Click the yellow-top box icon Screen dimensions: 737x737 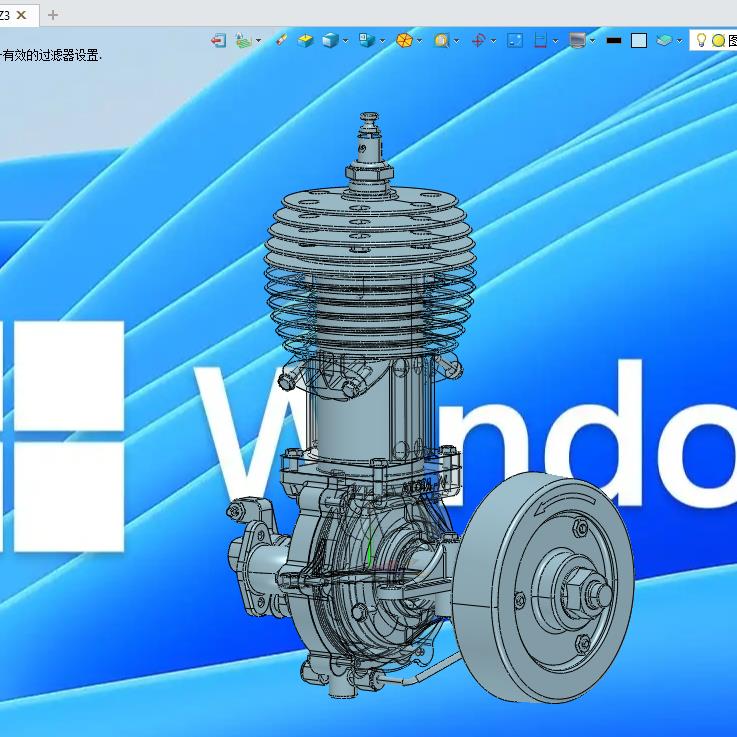coord(306,40)
